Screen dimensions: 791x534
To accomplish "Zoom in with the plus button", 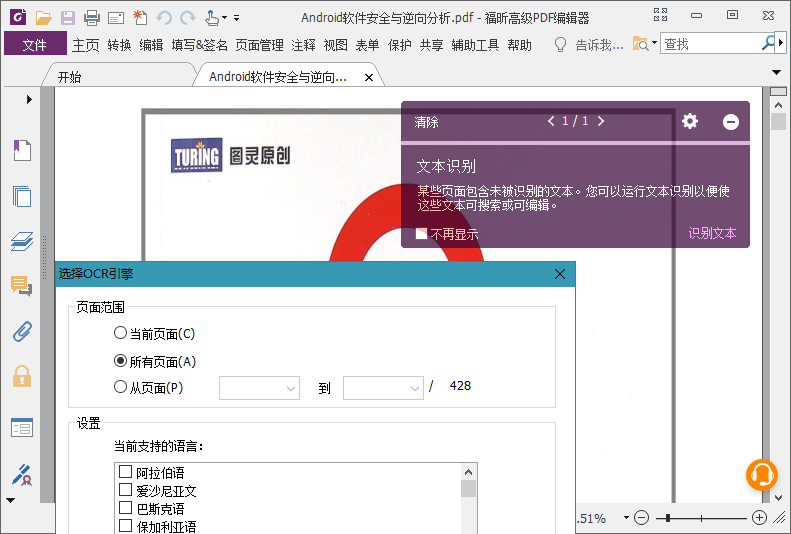I will [759, 517].
